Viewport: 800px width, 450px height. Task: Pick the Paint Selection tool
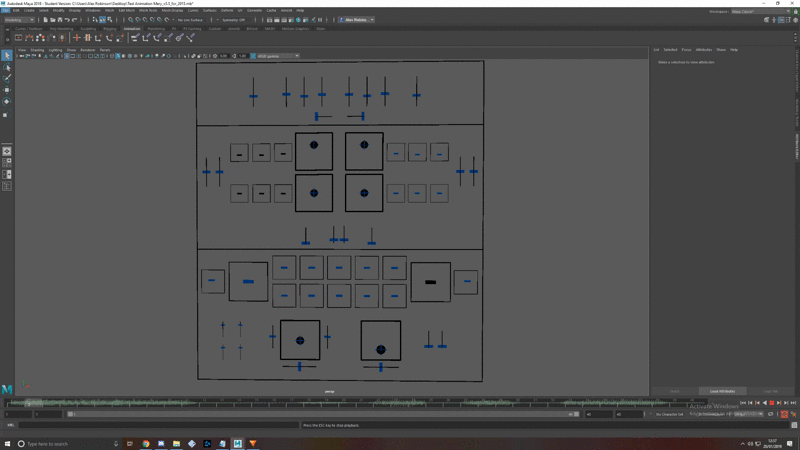(7, 78)
